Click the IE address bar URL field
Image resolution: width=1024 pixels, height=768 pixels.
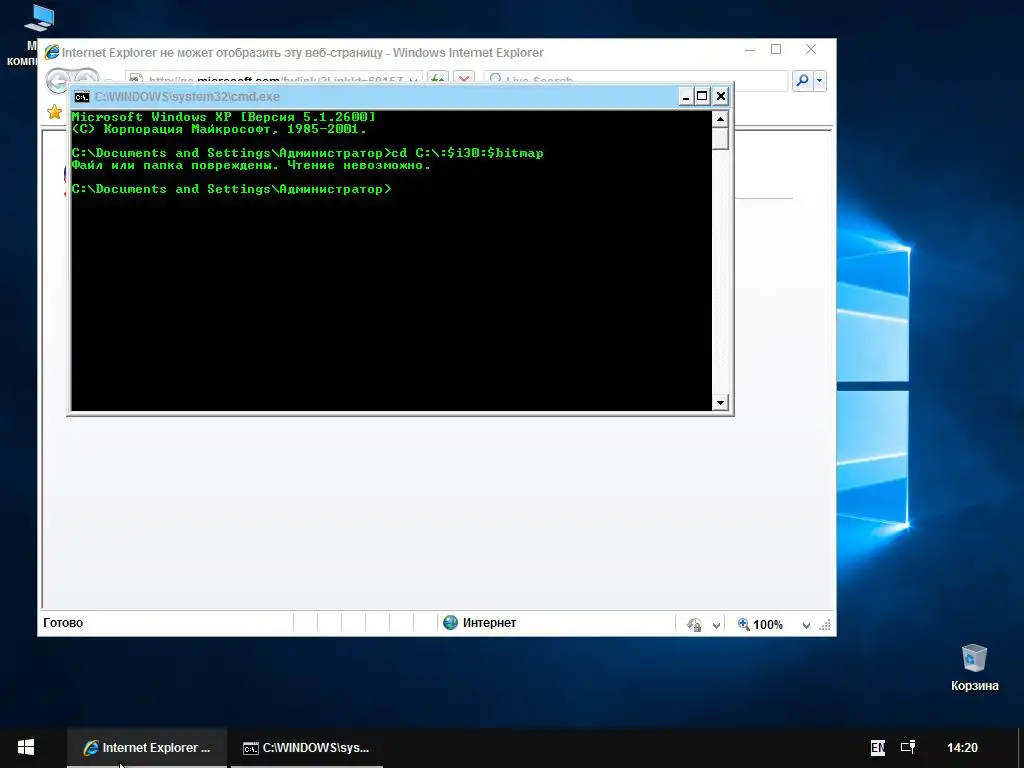click(274, 80)
